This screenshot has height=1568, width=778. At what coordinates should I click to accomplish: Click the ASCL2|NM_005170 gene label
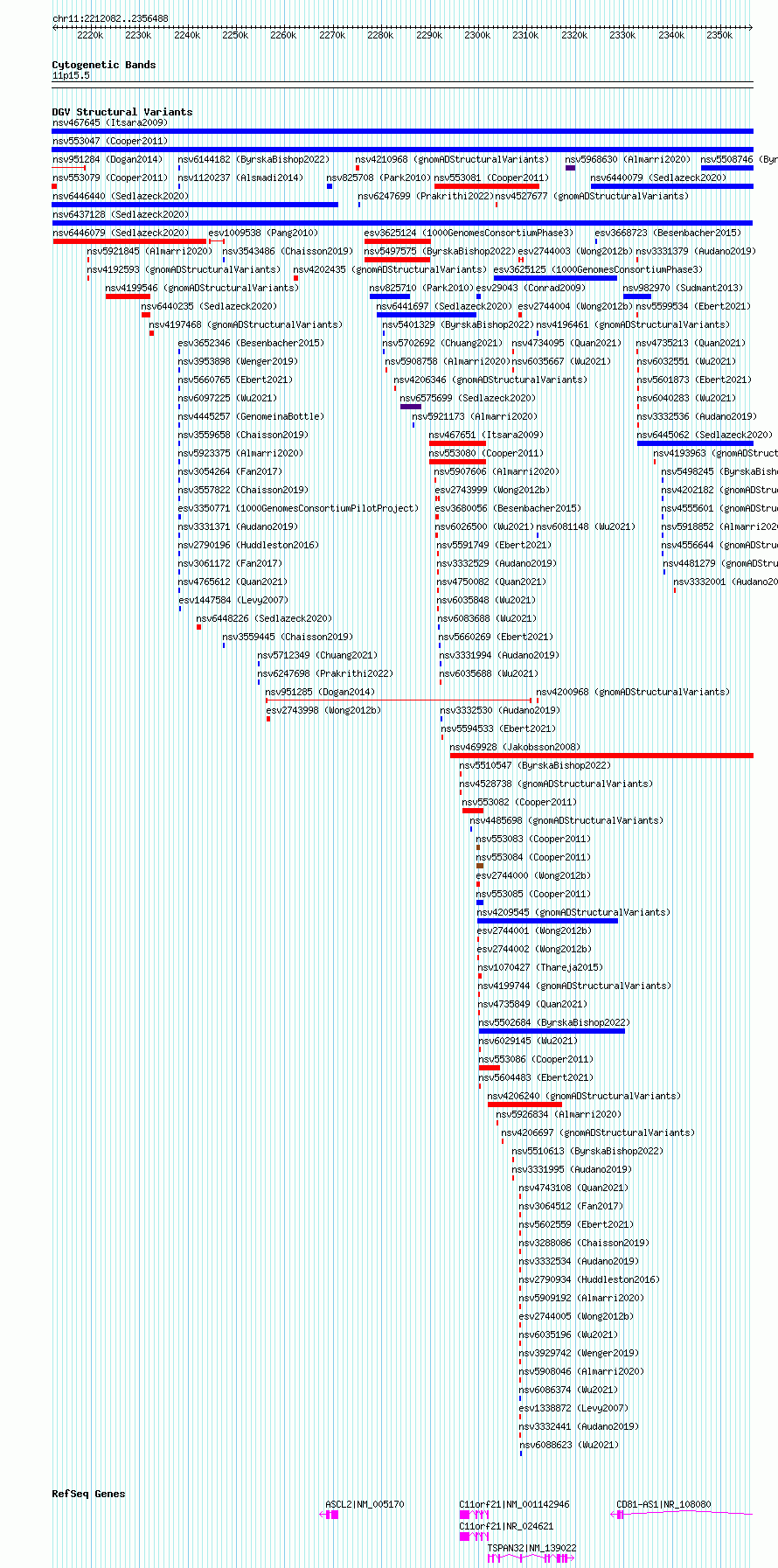click(x=365, y=1504)
